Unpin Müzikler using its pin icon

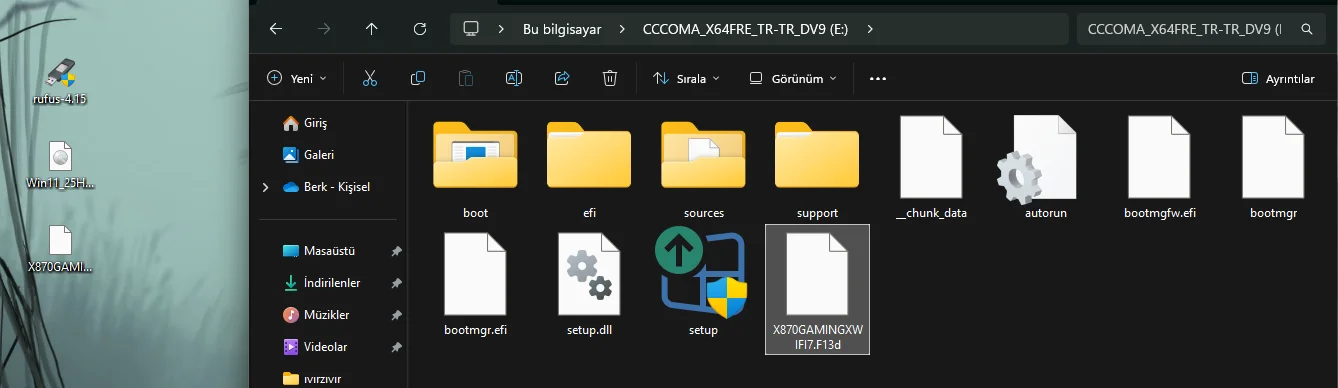[396, 315]
